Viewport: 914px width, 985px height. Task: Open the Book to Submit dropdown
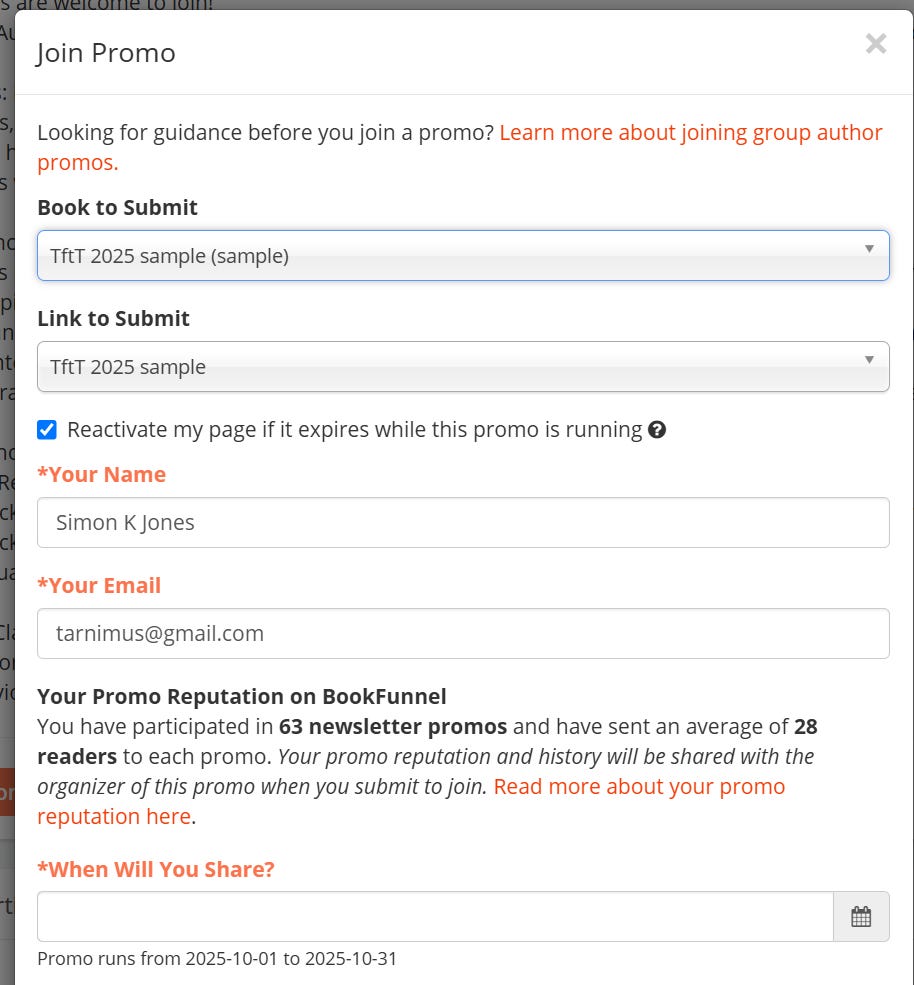pyautogui.click(x=463, y=256)
